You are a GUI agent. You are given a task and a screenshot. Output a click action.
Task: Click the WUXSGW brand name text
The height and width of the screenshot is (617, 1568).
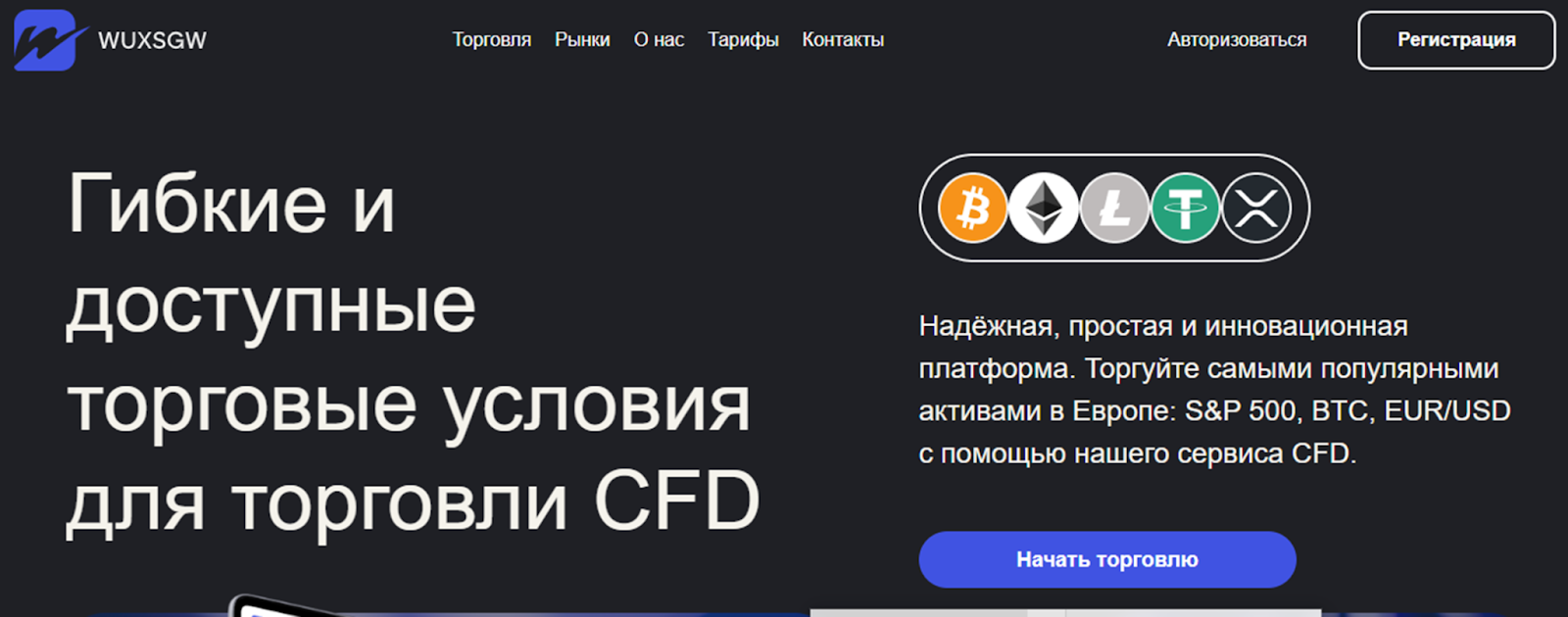[x=152, y=40]
